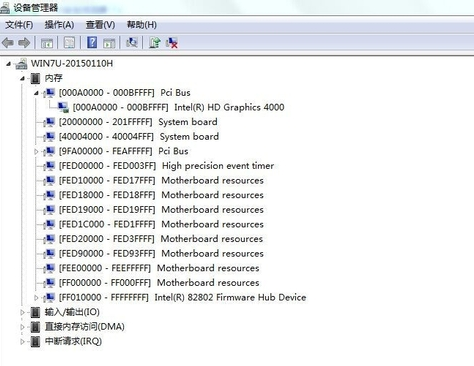The width and height of the screenshot is (474, 366).
Task: Click the 内存 memory chip icon
Action: (x=35, y=78)
